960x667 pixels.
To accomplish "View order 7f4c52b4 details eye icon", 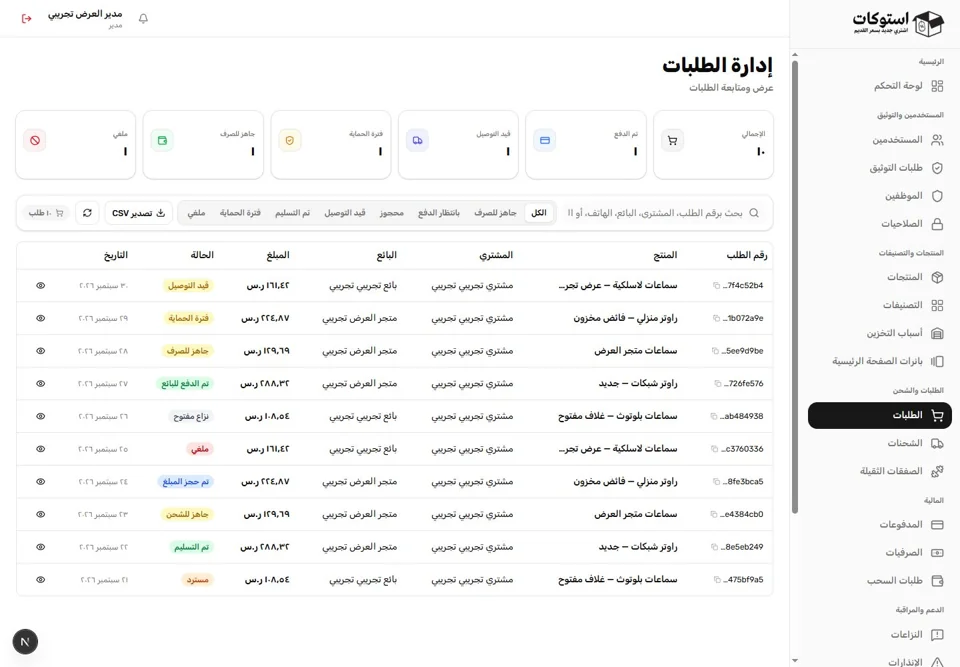I will 40,285.
